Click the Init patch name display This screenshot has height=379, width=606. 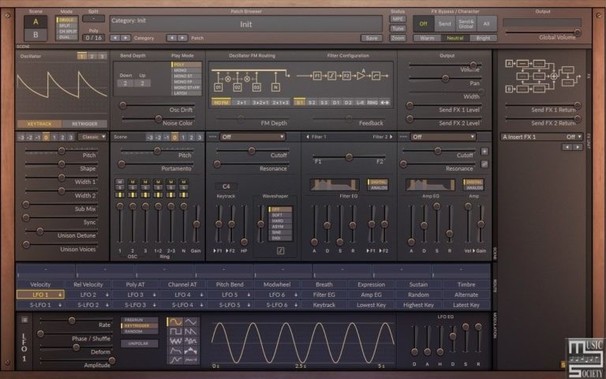tap(246, 24)
